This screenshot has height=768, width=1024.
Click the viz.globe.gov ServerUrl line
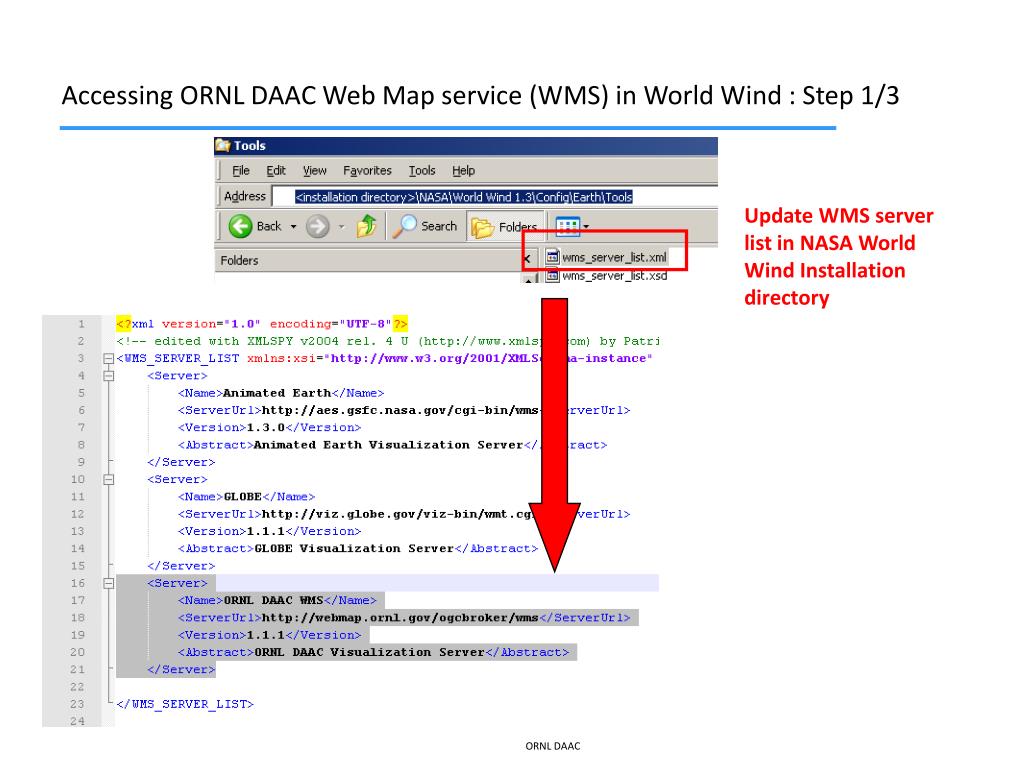[x=404, y=514]
